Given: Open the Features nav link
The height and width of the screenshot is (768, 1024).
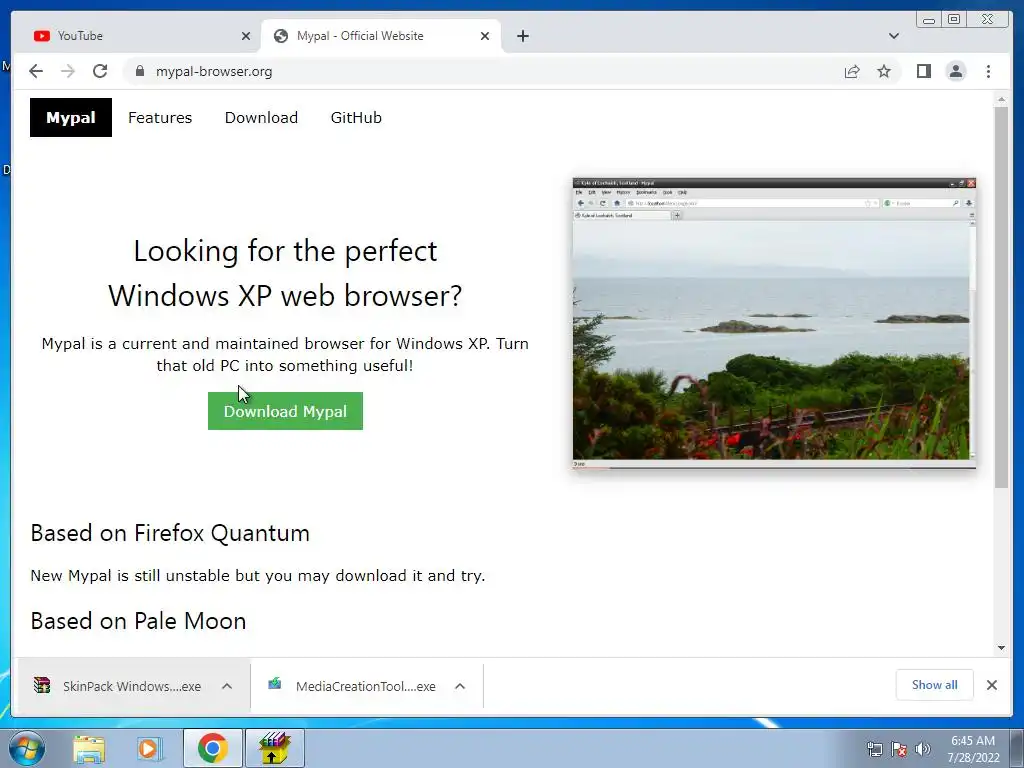Looking at the screenshot, I should 160,118.
